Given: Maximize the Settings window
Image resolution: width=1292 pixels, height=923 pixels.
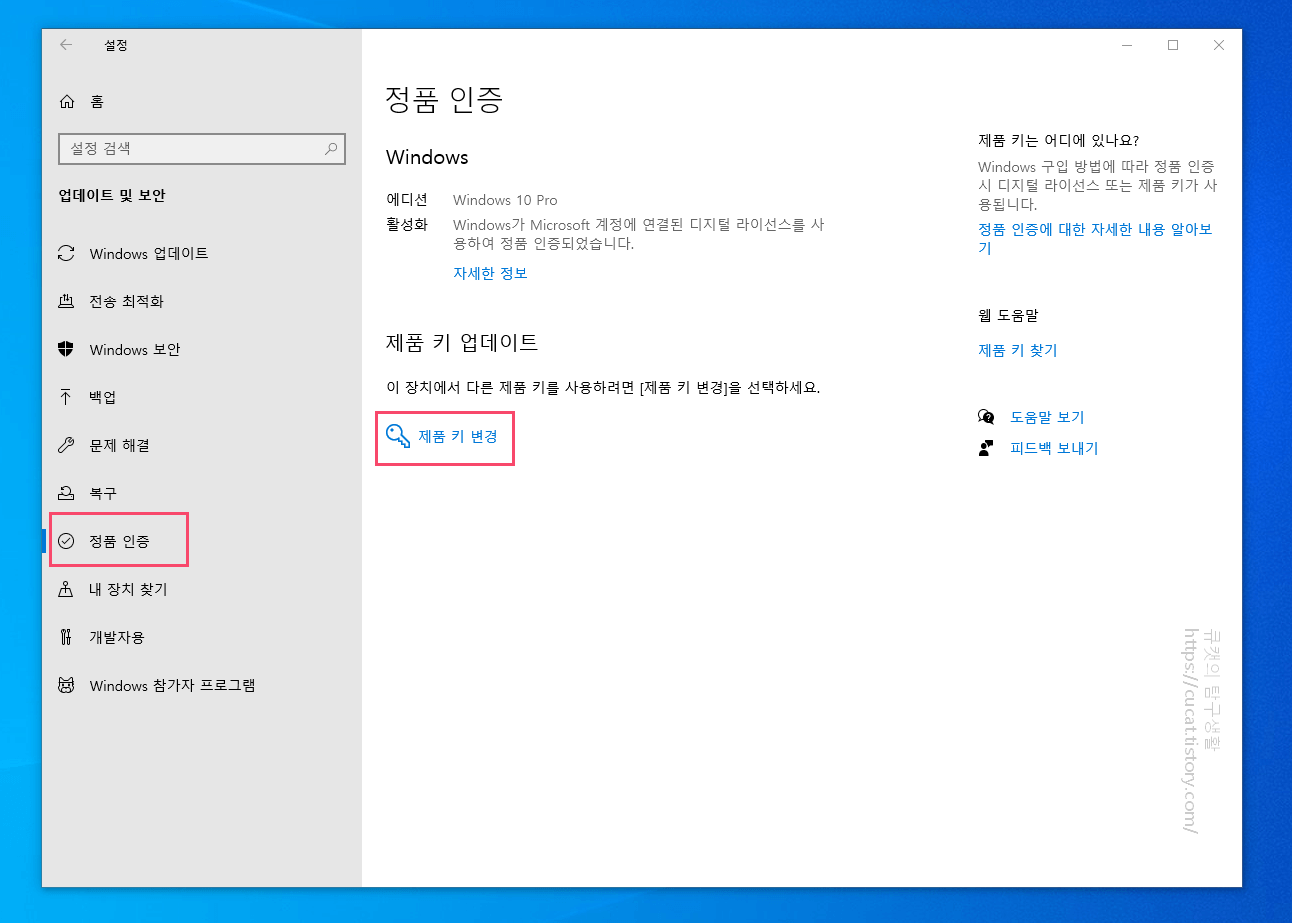Looking at the screenshot, I should [x=1173, y=45].
